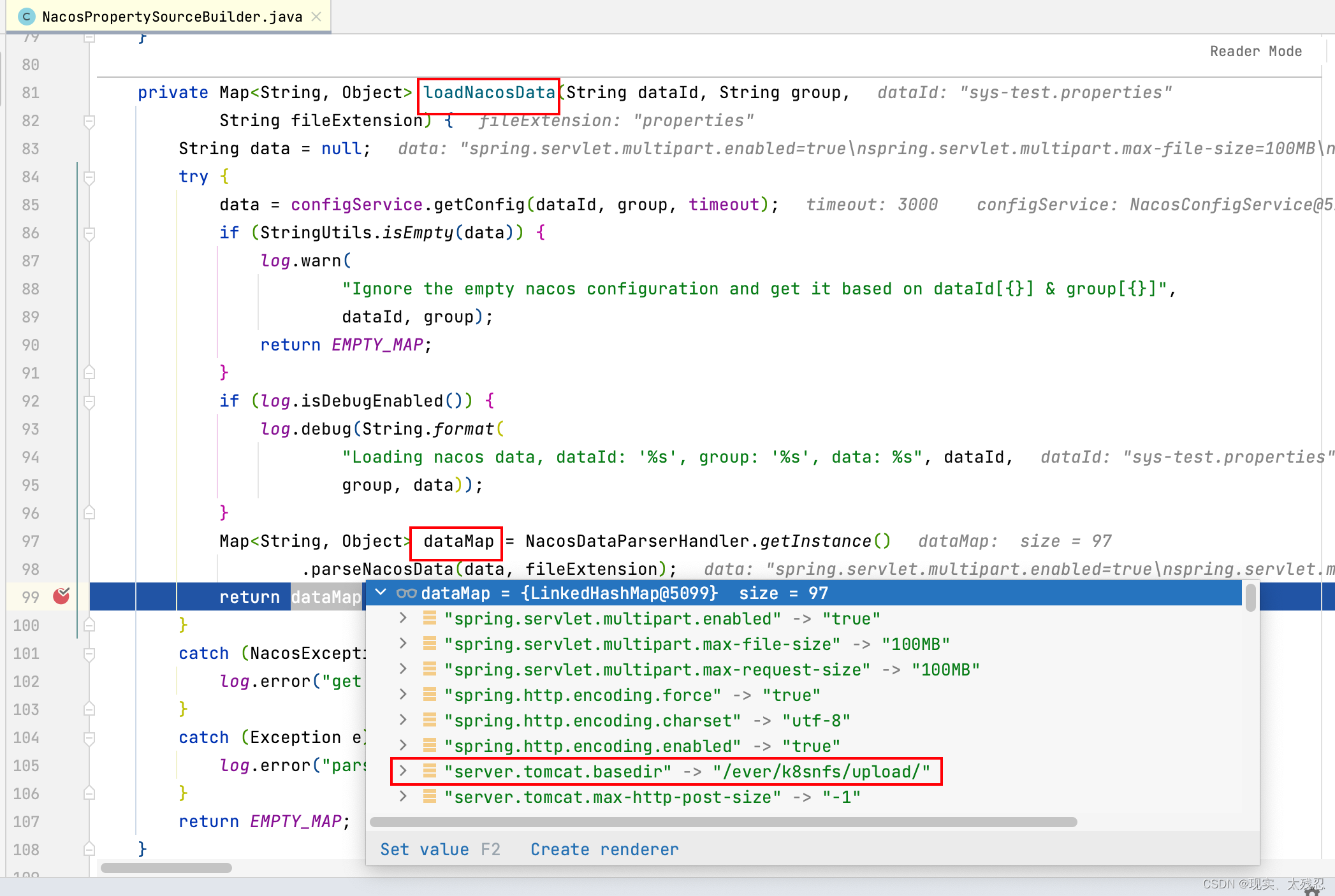Image resolution: width=1335 pixels, height=896 pixels.
Task: Click the Create renderer link
Action: coord(604,849)
